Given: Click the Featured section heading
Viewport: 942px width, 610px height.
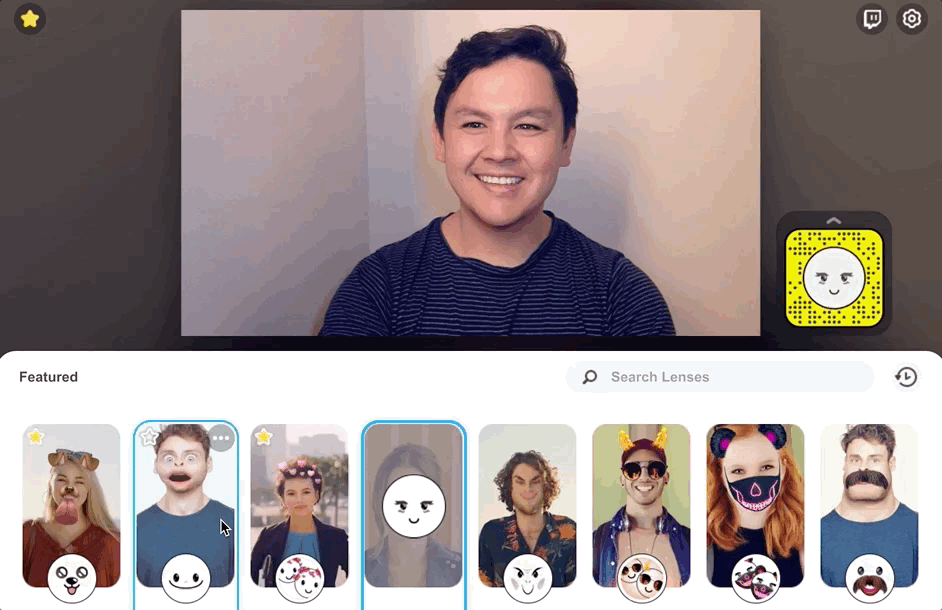Looking at the screenshot, I should click(x=49, y=377).
